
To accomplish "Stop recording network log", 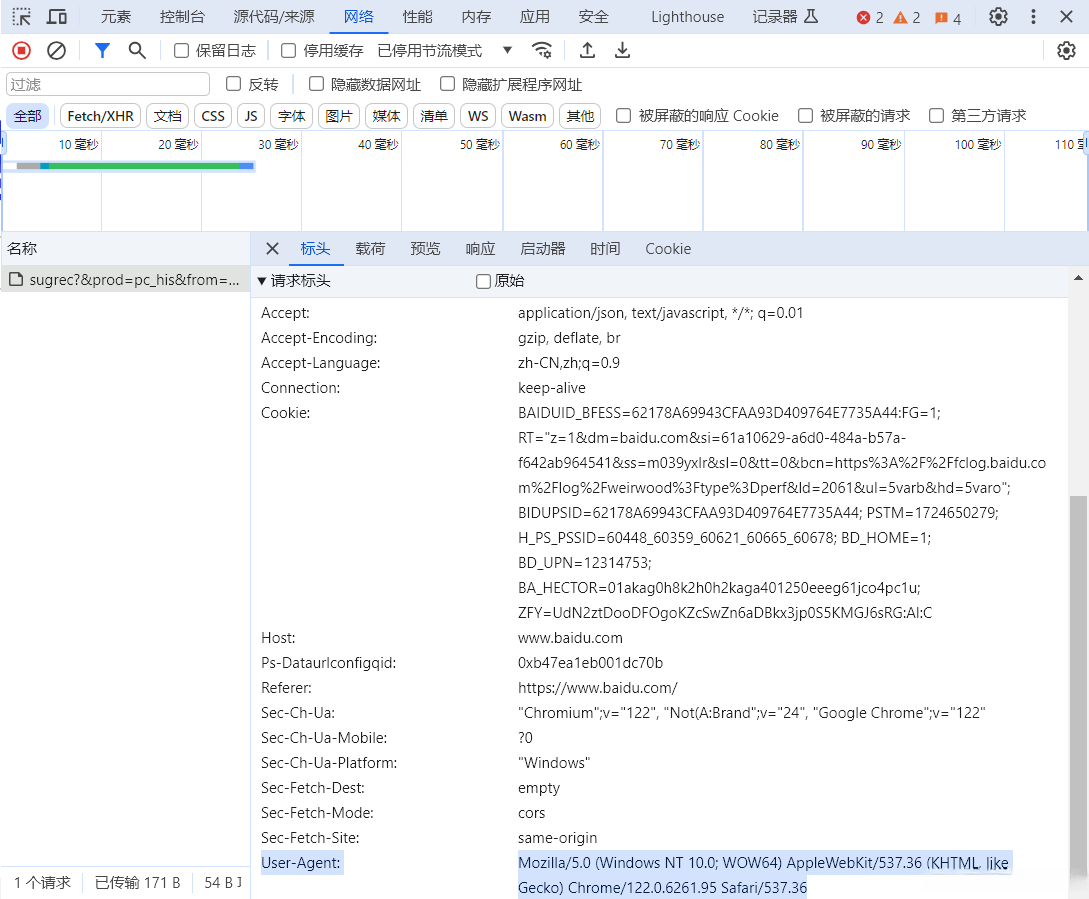I will point(21,51).
